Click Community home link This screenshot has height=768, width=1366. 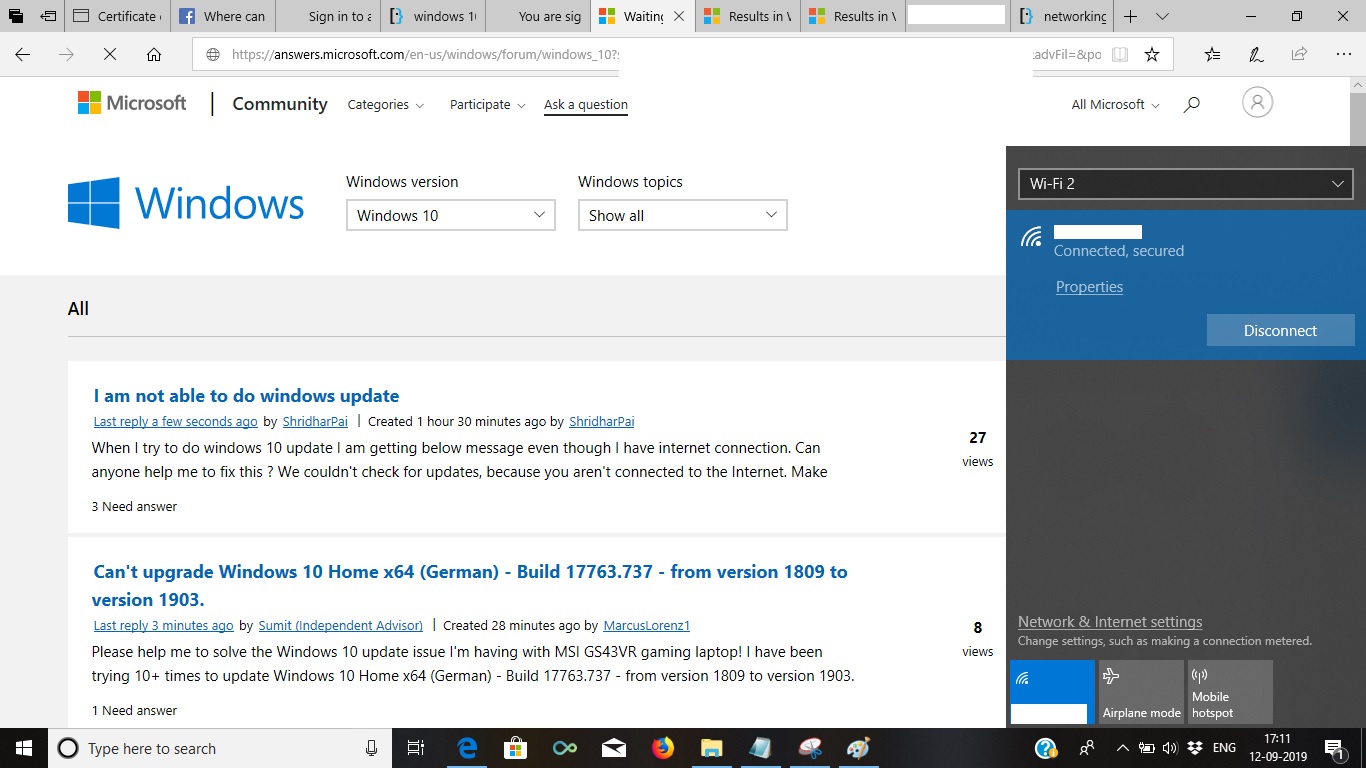pos(280,104)
